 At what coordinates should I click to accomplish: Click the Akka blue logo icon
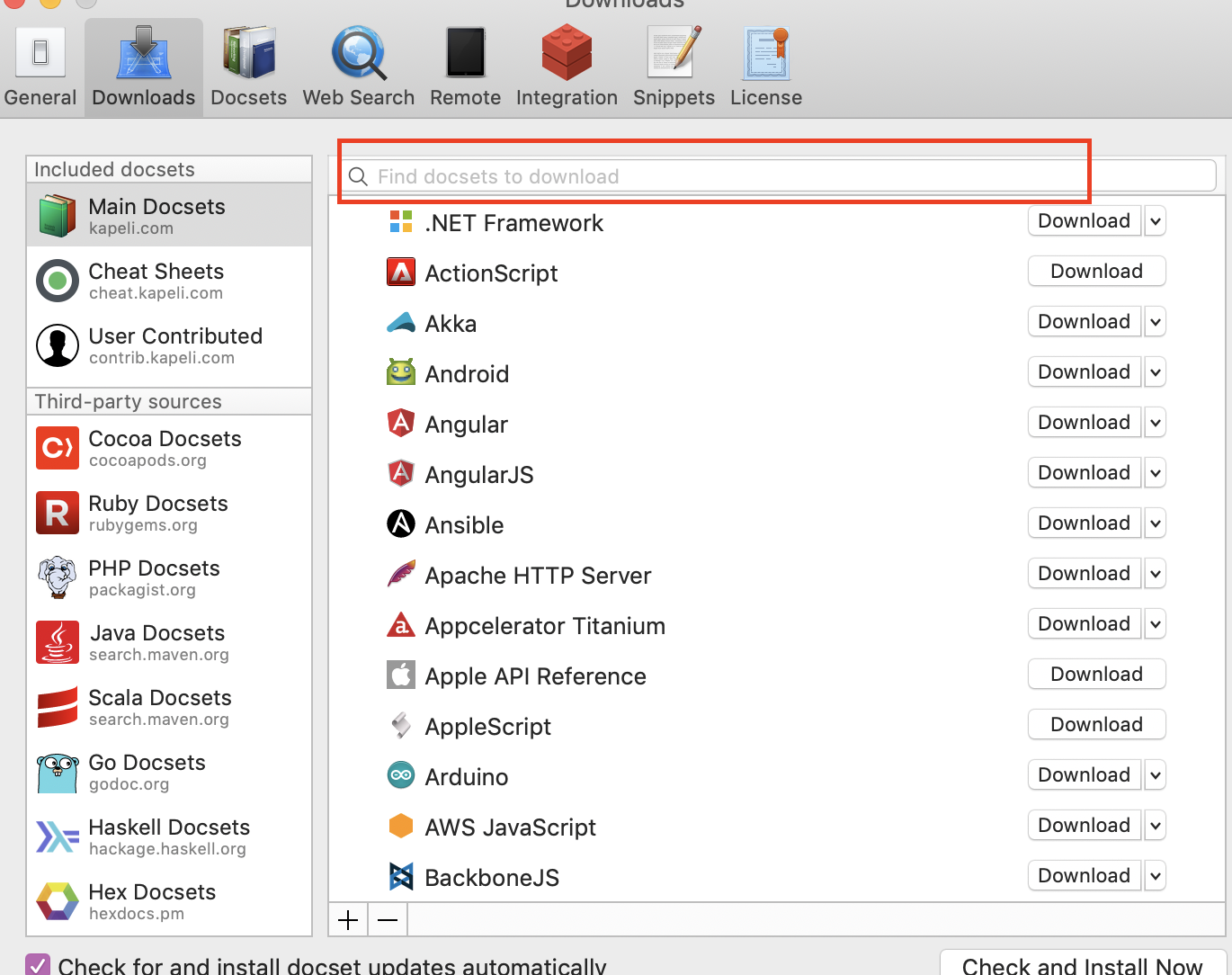(x=401, y=322)
